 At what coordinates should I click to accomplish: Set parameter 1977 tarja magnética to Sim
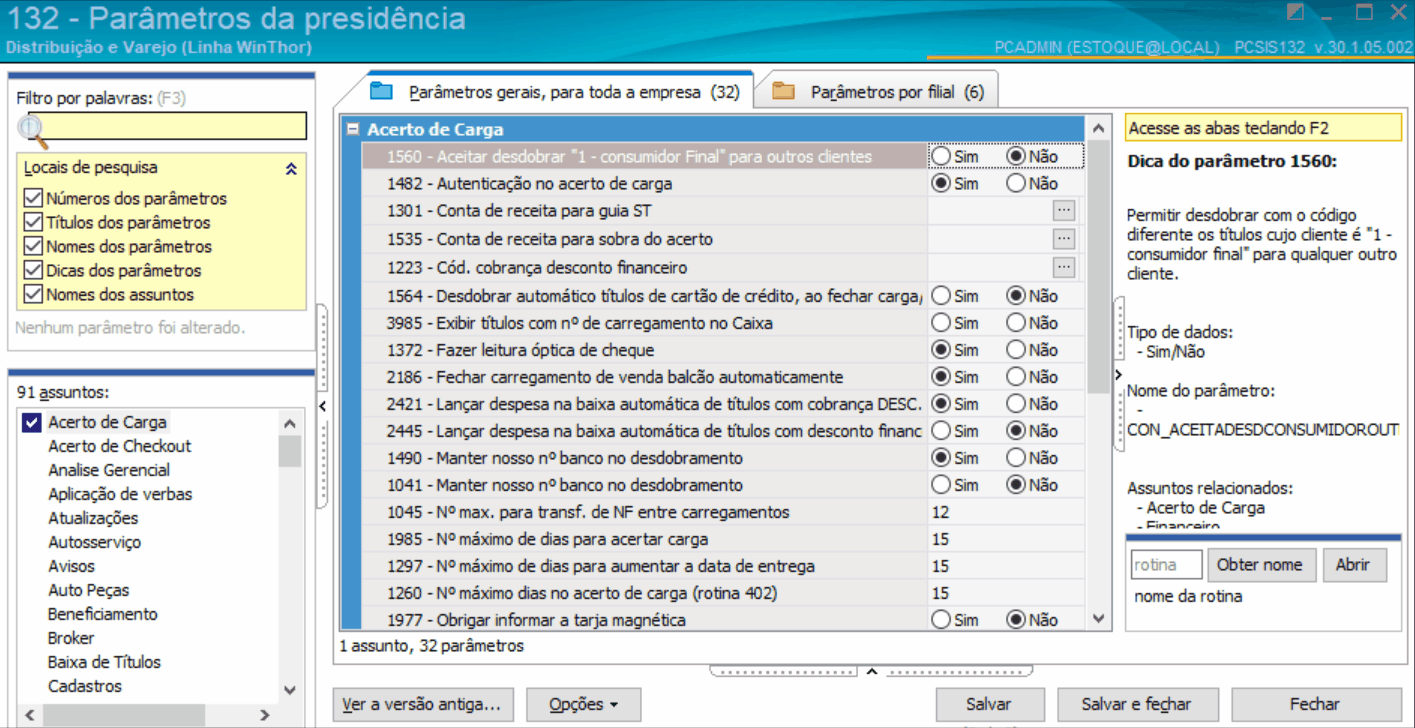pos(941,620)
